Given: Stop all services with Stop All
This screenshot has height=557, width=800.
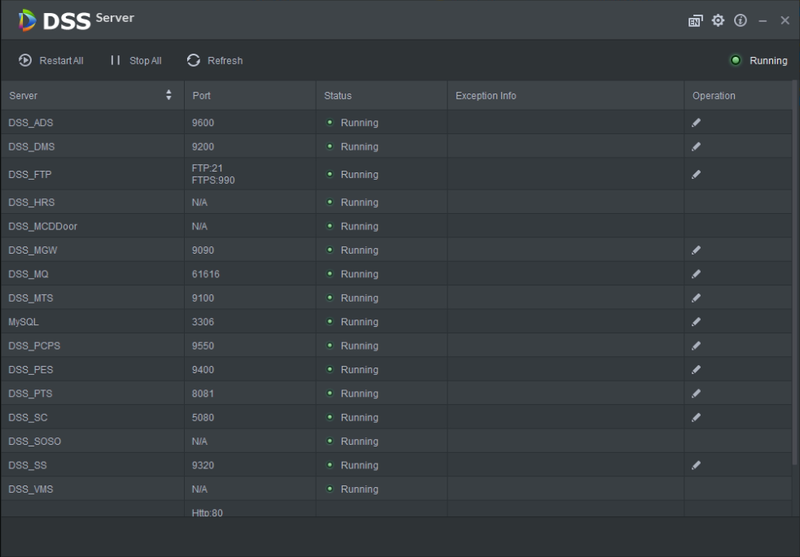Looking at the screenshot, I should [x=136, y=61].
